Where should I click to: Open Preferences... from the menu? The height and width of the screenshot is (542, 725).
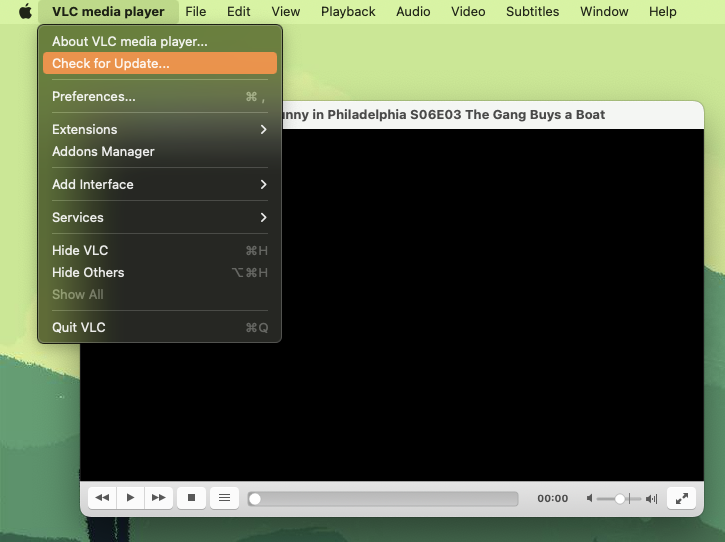coord(160,96)
